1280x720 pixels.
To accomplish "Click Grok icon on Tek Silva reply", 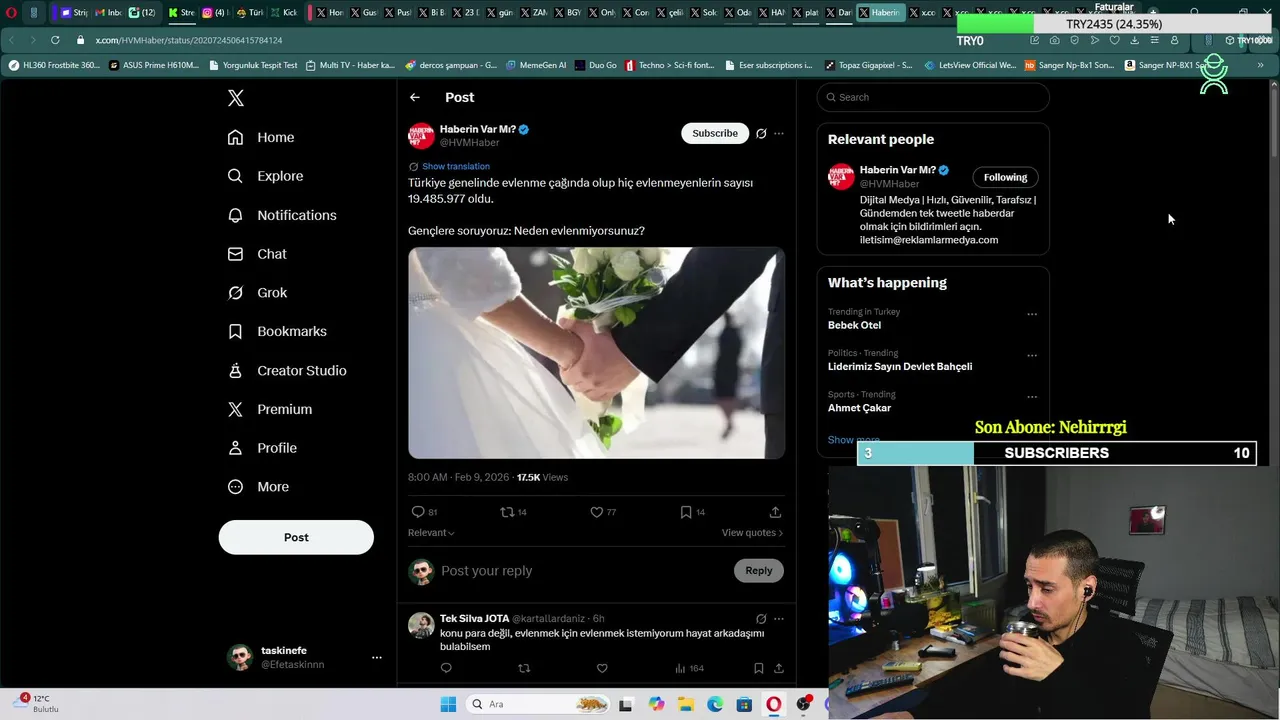I will tap(761, 619).
